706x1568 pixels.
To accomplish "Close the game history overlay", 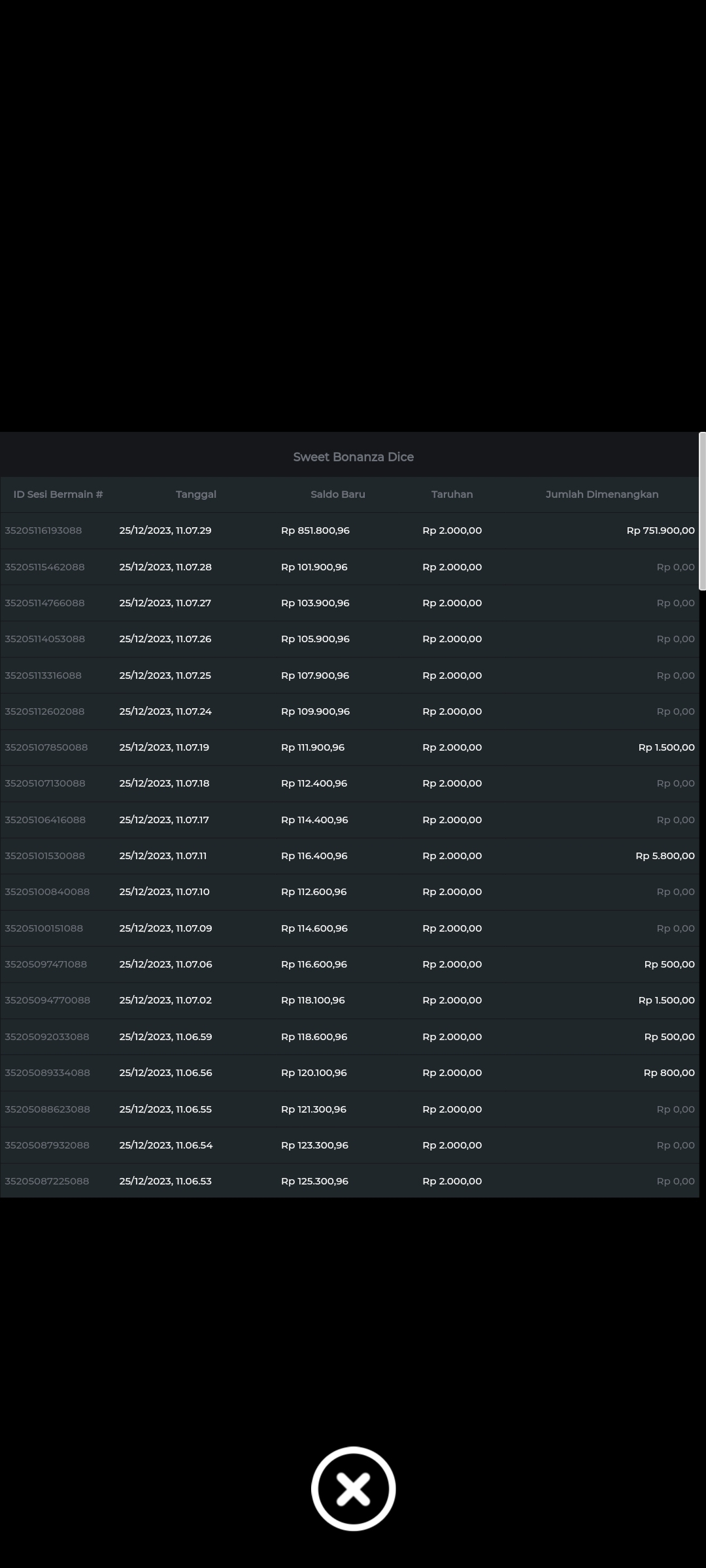I will [353, 1488].
